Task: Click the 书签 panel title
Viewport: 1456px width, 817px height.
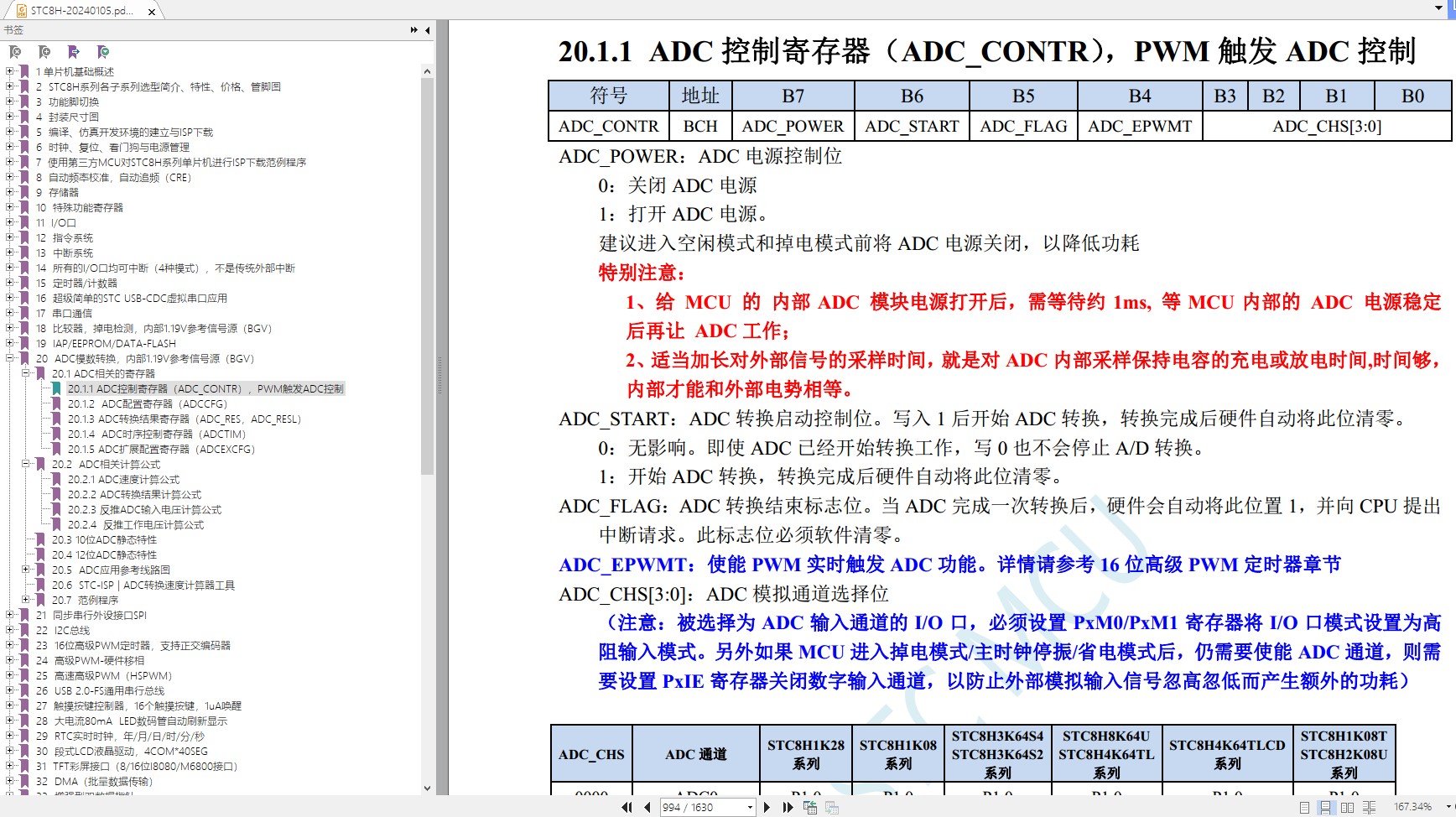Action: click(13, 30)
